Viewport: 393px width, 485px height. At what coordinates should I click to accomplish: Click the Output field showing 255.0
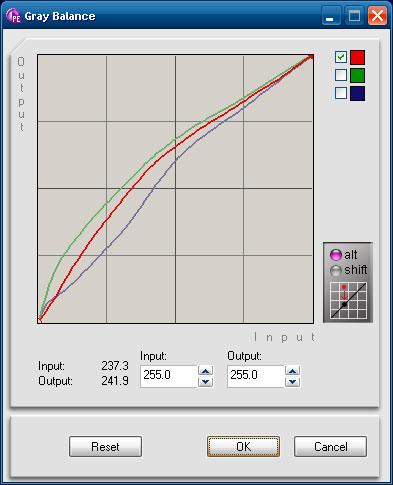coord(256,376)
